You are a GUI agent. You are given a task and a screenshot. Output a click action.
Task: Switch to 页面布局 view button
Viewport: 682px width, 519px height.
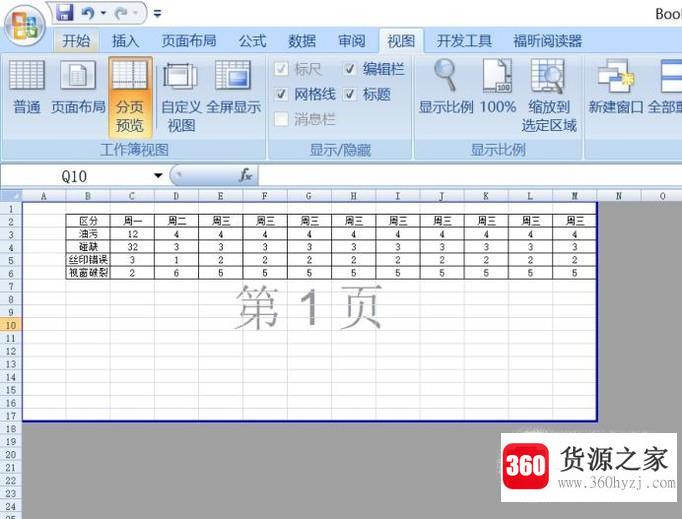78,88
